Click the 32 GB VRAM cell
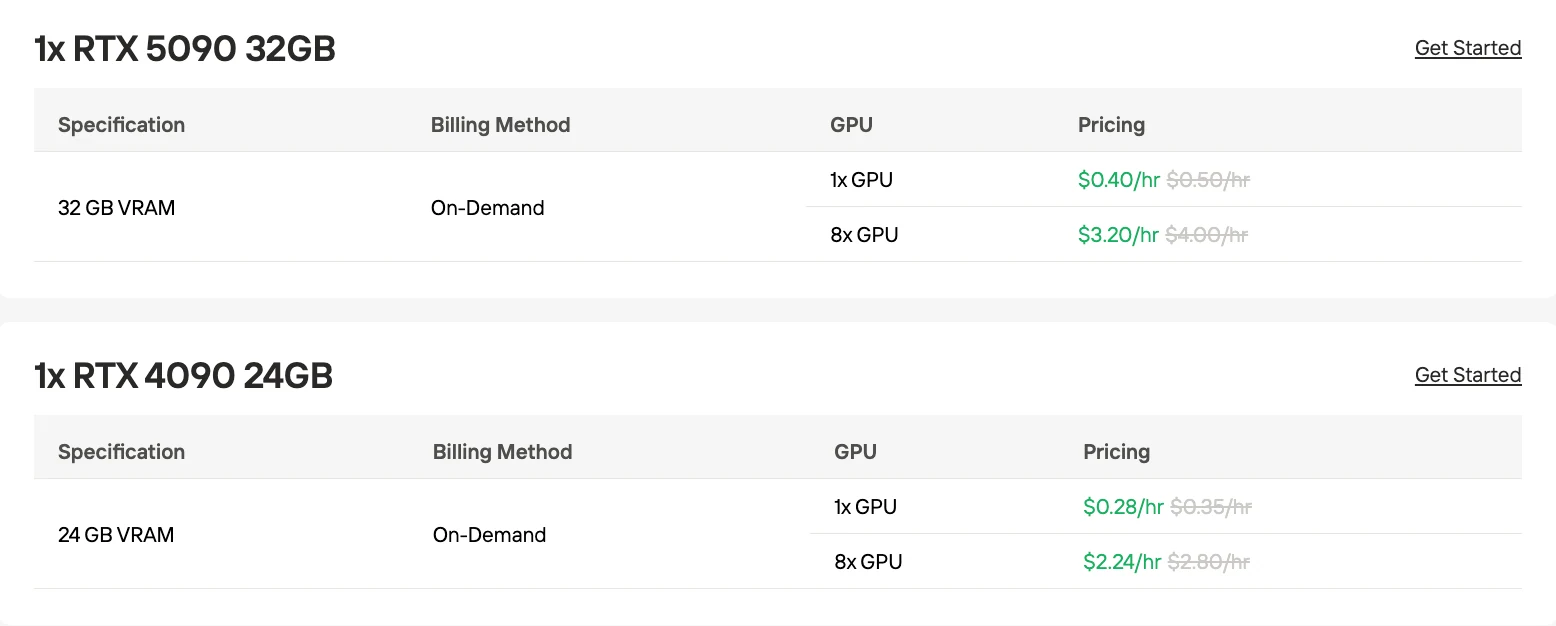Image resolution: width=1556 pixels, height=626 pixels. pyautogui.click(x=116, y=208)
